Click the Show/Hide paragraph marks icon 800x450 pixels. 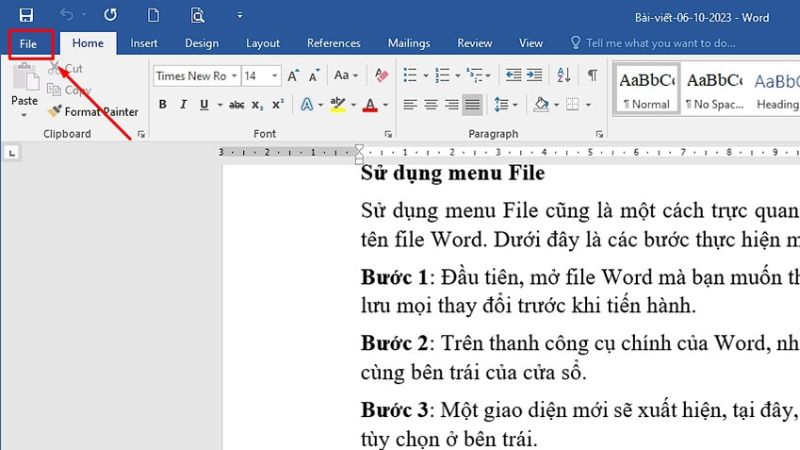(x=592, y=76)
